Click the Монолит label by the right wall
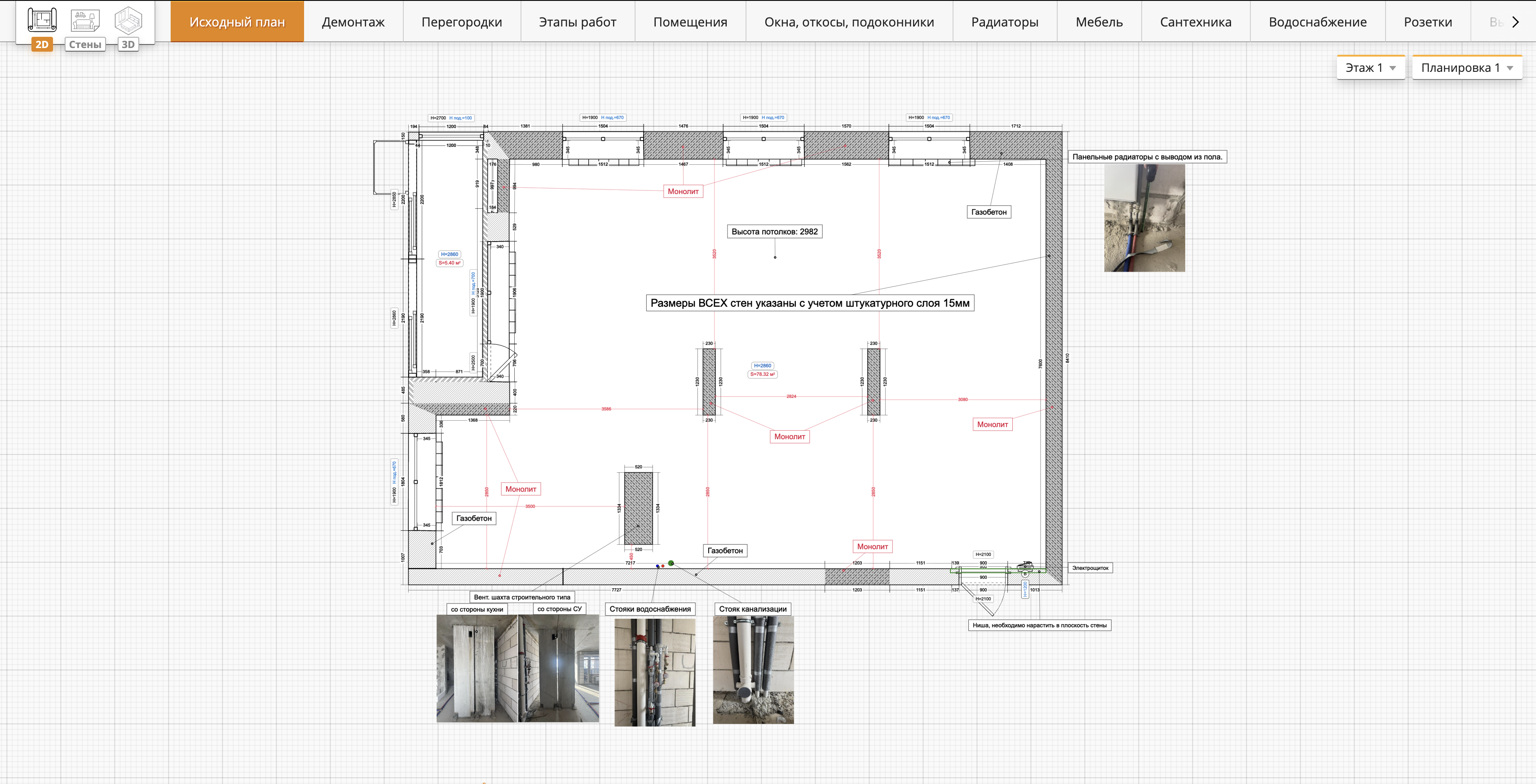The height and width of the screenshot is (784, 1536). point(992,424)
